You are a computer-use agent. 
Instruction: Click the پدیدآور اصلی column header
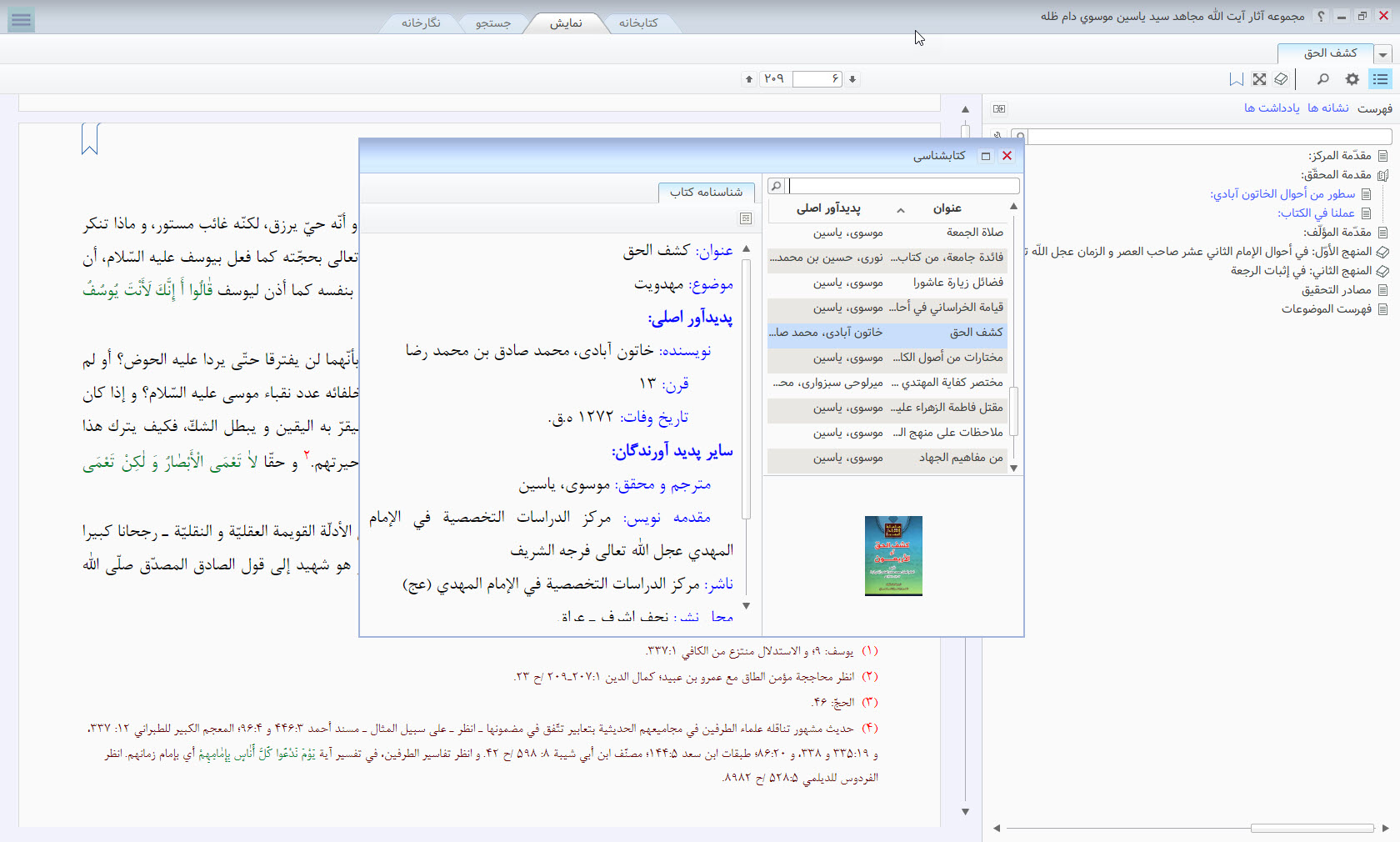tap(828, 208)
